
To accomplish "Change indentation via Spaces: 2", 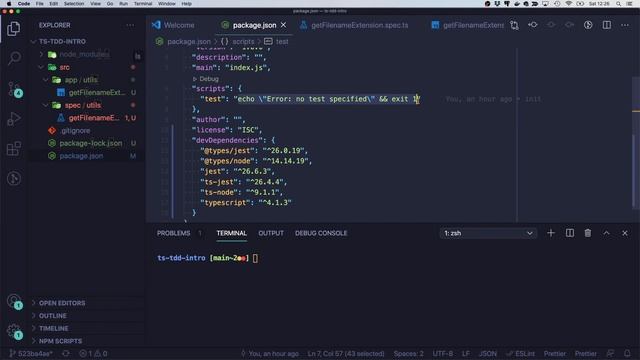I will click(409, 353).
